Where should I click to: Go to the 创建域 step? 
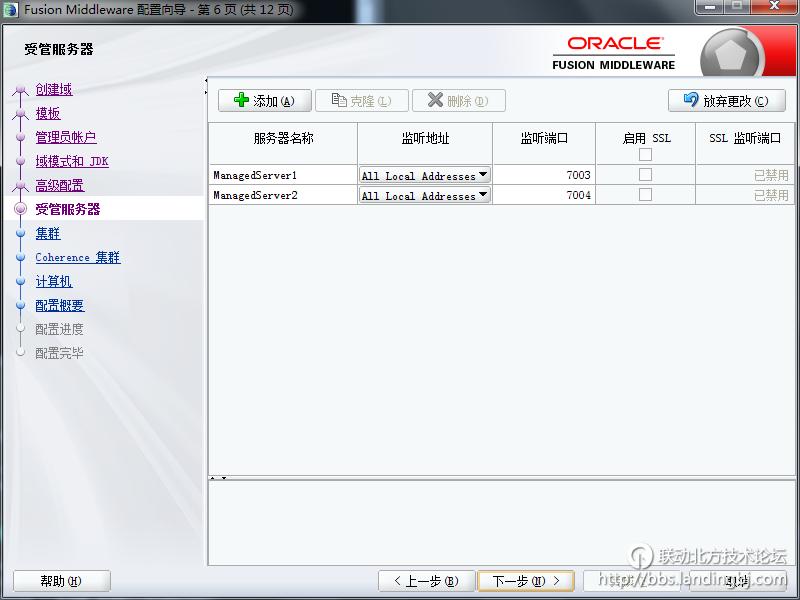(54, 89)
